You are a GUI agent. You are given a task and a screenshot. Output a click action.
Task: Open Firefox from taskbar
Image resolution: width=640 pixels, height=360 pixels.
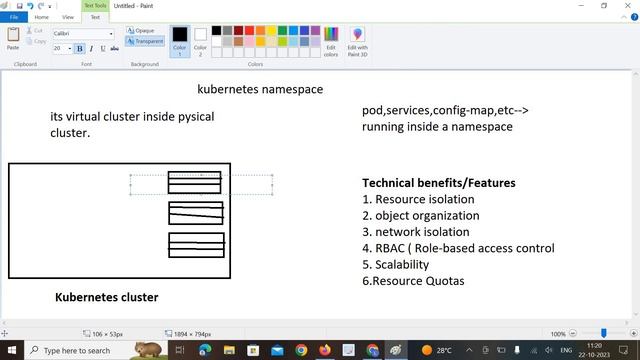tap(325, 350)
